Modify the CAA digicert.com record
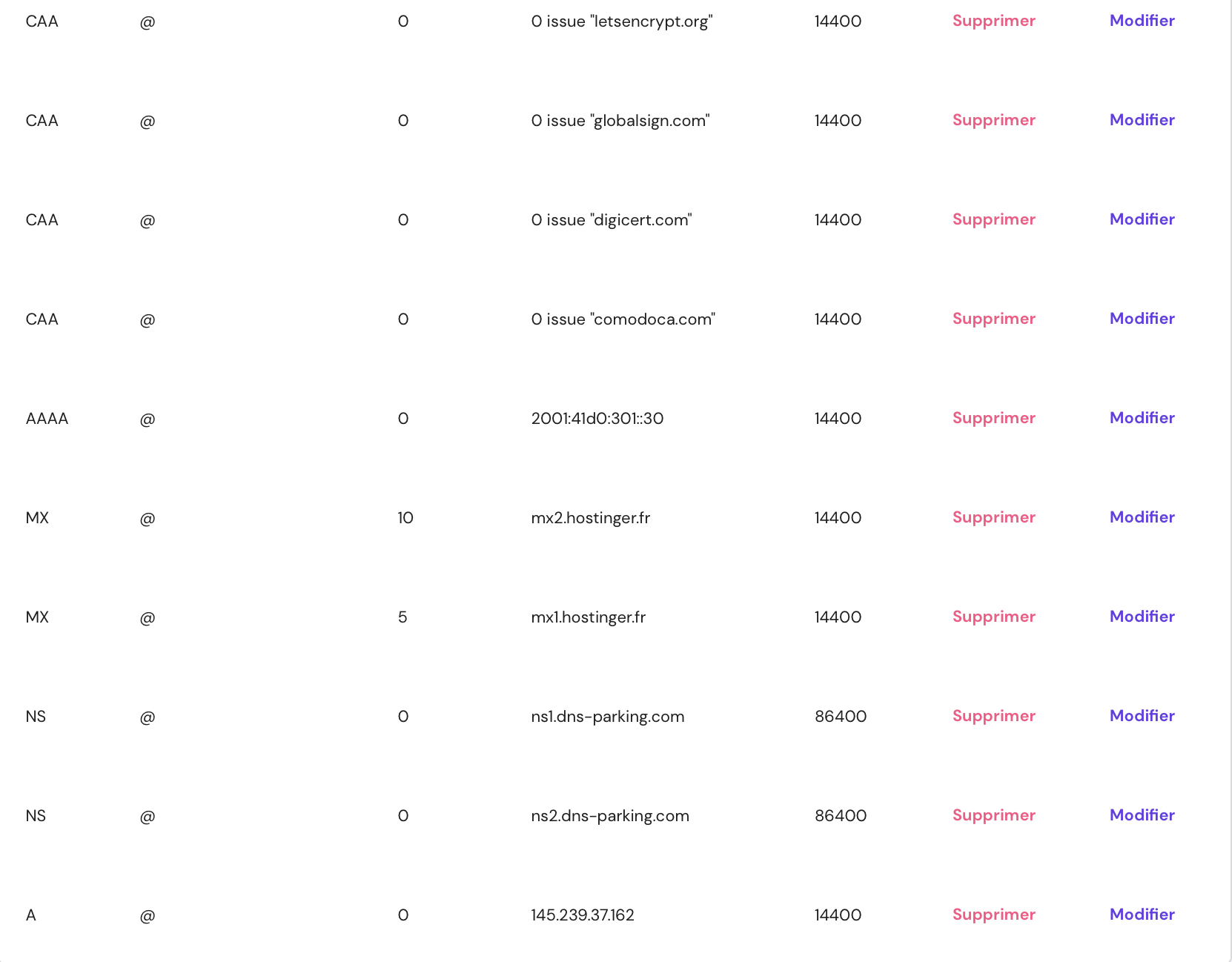Image resolution: width=1232 pixels, height=962 pixels. 1142,219
